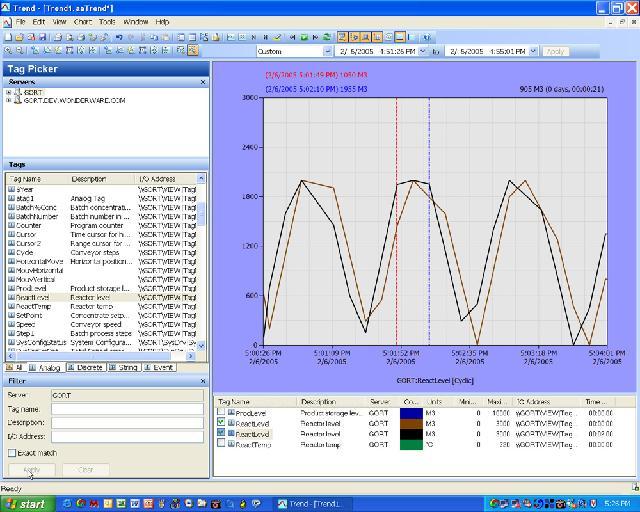Untick the brown ReactLevel trend checkbox
Image resolution: width=640 pixels, height=512 pixels.
pyautogui.click(x=221, y=422)
